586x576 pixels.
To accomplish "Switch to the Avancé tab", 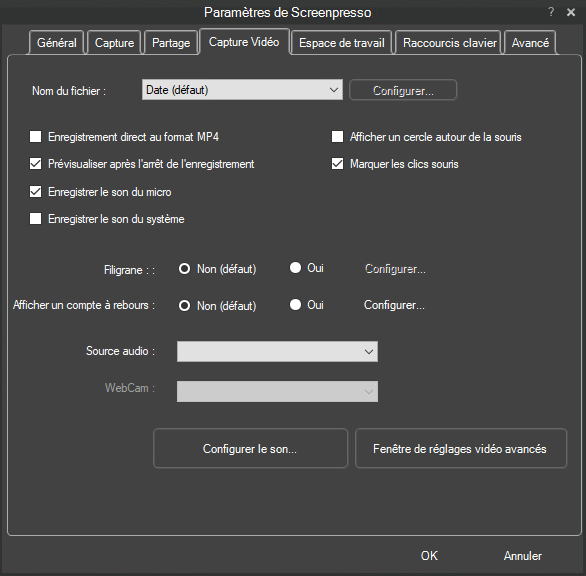I will [x=530, y=43].
